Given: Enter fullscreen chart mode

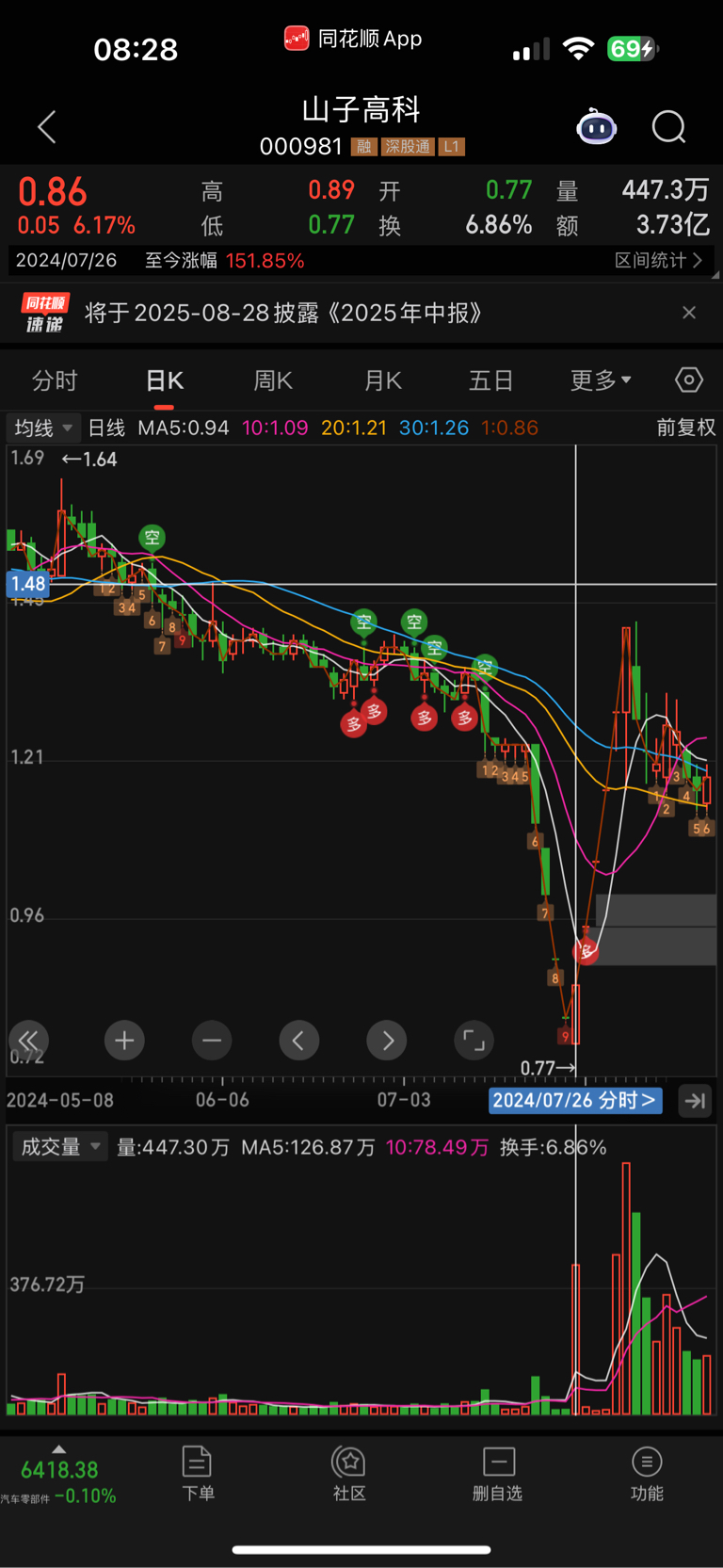Looking at the screenshot, I should click(x=474, y=1041).
